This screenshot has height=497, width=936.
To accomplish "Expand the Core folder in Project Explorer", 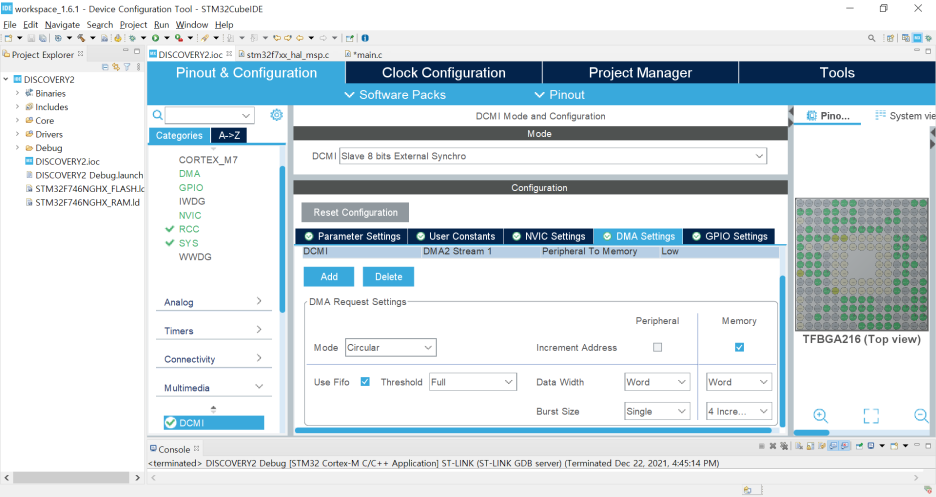I will (17, 121).
